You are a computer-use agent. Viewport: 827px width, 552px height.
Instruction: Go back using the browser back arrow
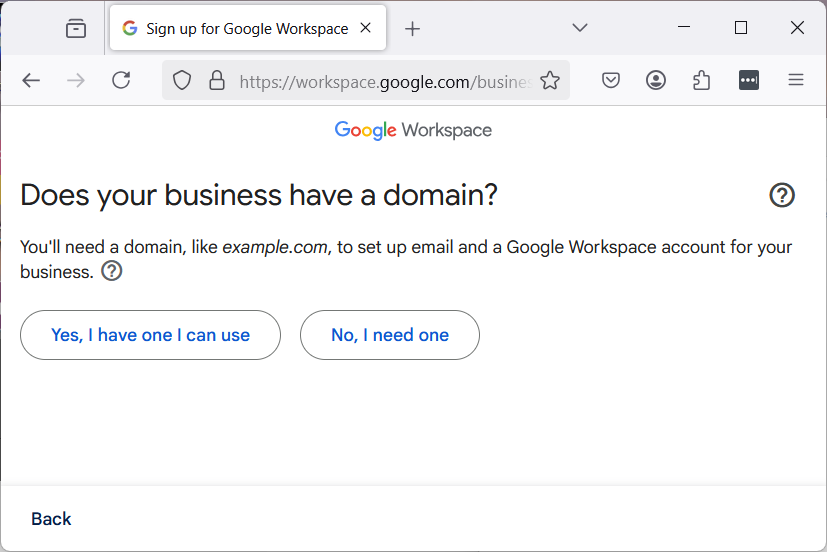coord(31,81)
